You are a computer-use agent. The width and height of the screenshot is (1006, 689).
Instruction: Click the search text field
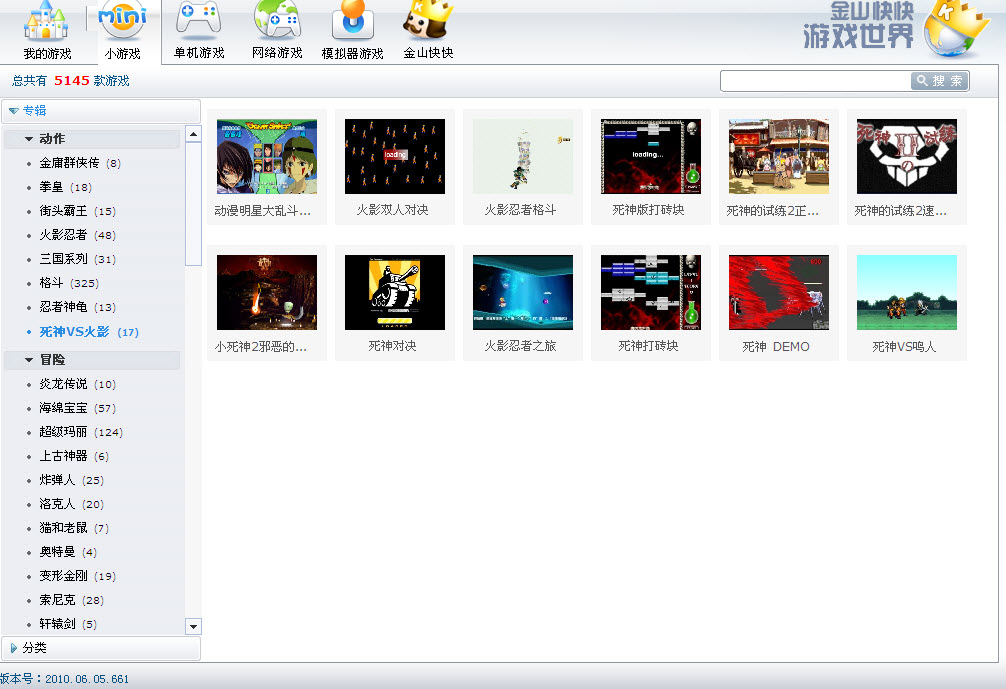coord(815,81)
